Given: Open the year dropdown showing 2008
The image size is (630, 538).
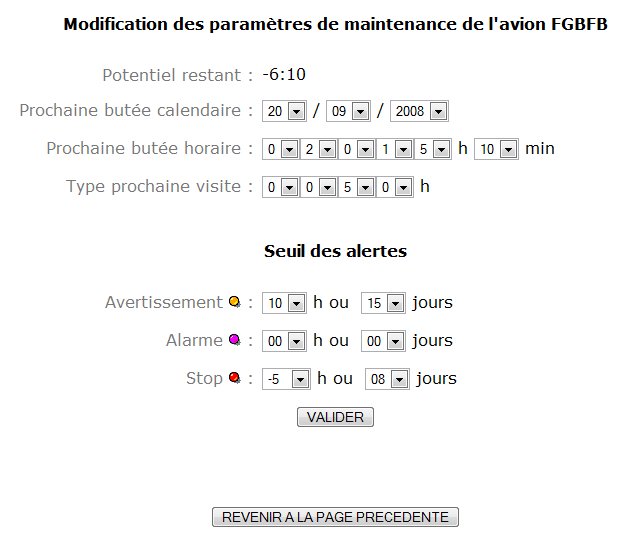Looking at the screenshot, I should (419, 111).
